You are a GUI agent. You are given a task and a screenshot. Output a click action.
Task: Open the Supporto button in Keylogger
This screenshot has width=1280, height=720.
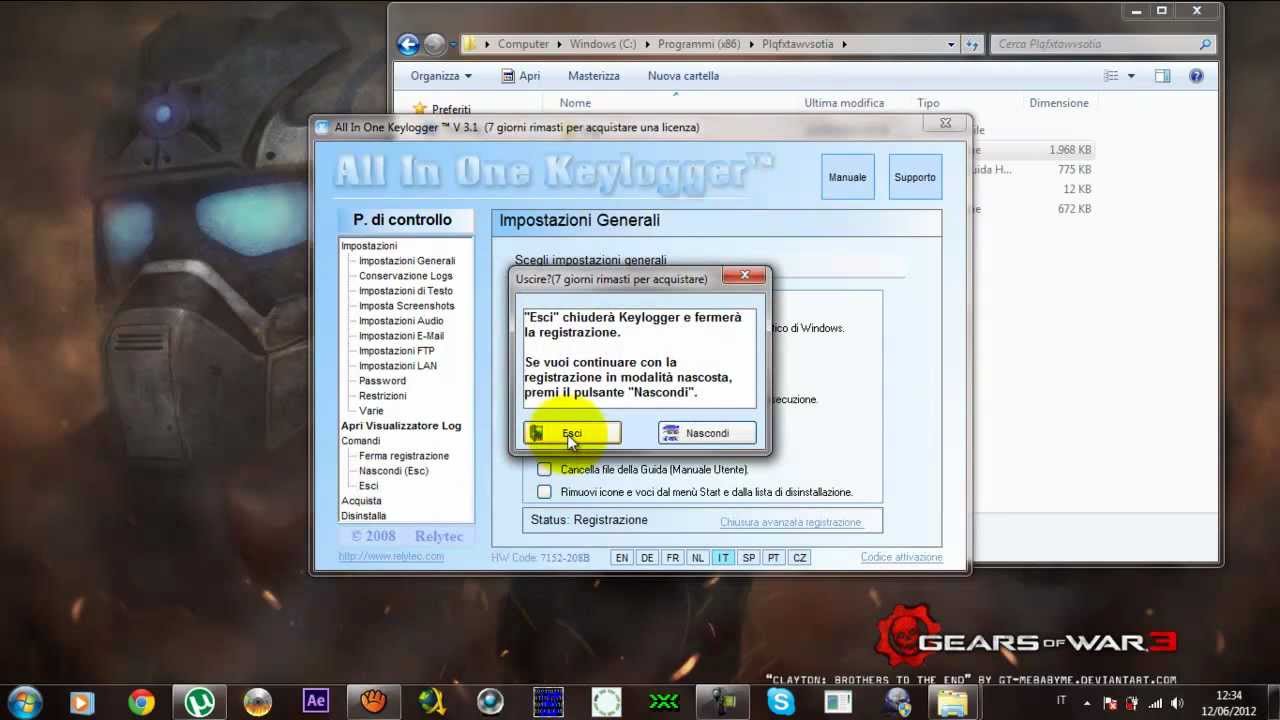(915, 177)
